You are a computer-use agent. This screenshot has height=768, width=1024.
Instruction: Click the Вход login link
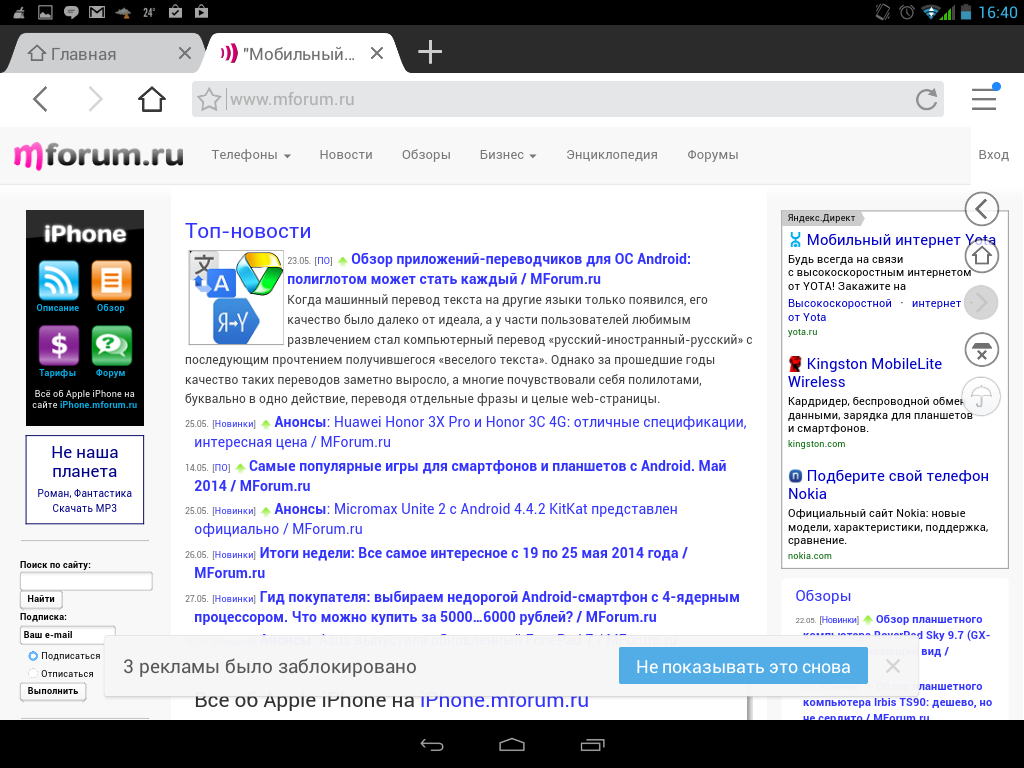[993, 155]
